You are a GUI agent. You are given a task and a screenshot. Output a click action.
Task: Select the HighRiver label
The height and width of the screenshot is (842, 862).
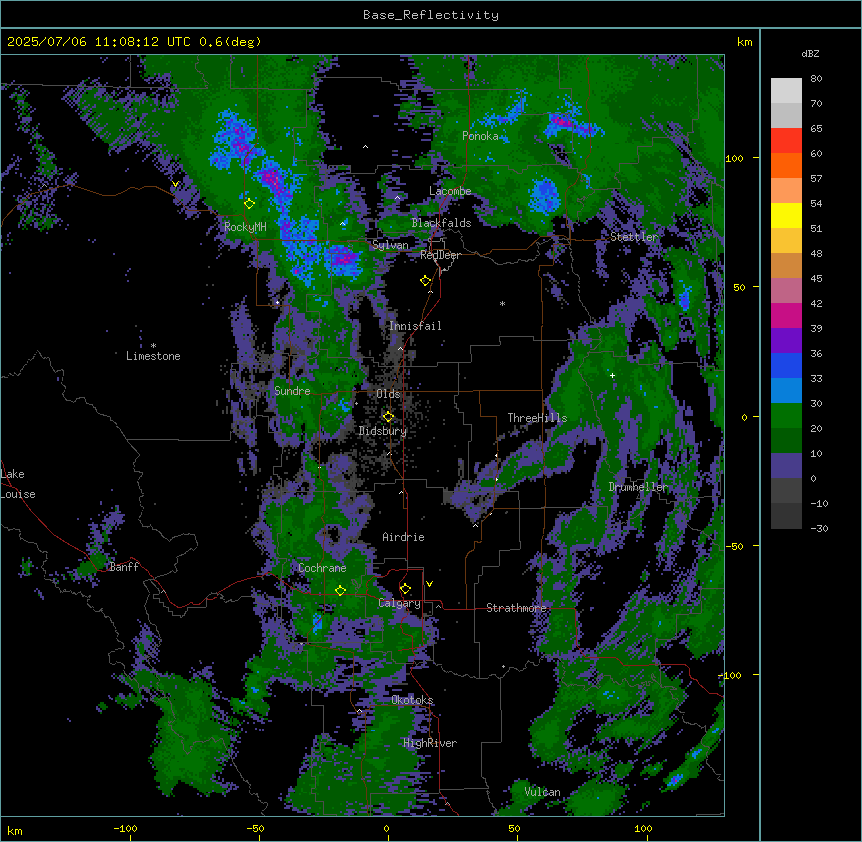tap(430, 743)
